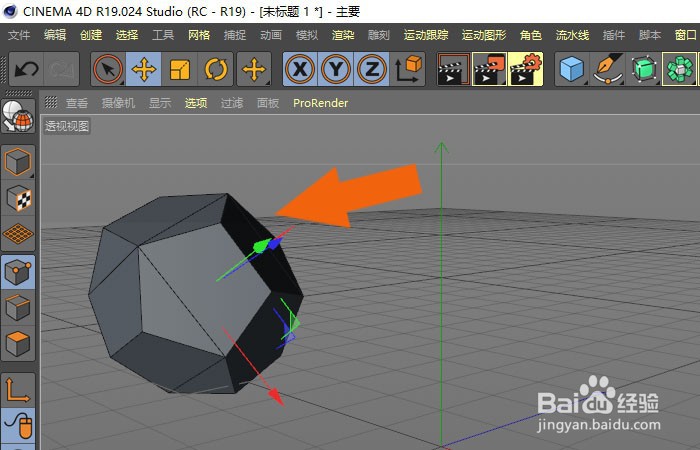Open the recently used tools icon
This screenshot has height=450, width=700.
[254, 69]
